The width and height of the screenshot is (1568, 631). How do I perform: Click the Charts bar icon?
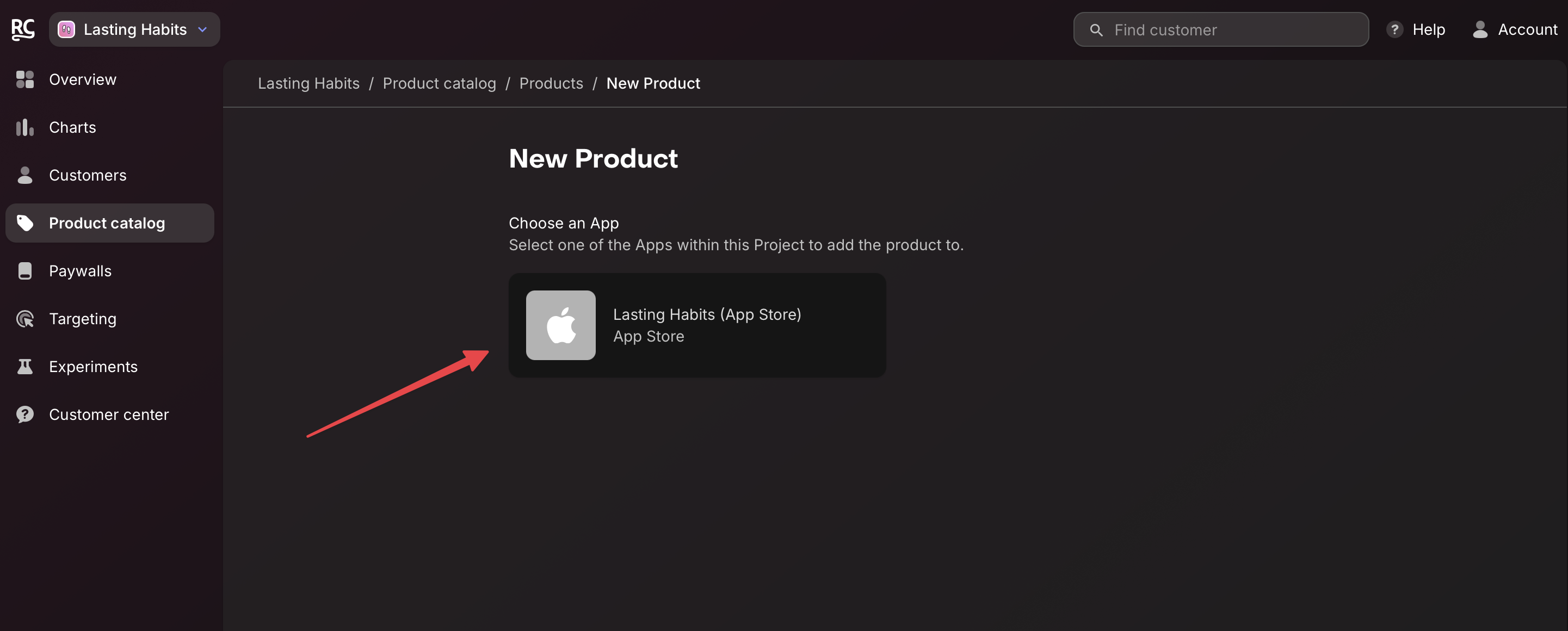click(x=25, y=127)
